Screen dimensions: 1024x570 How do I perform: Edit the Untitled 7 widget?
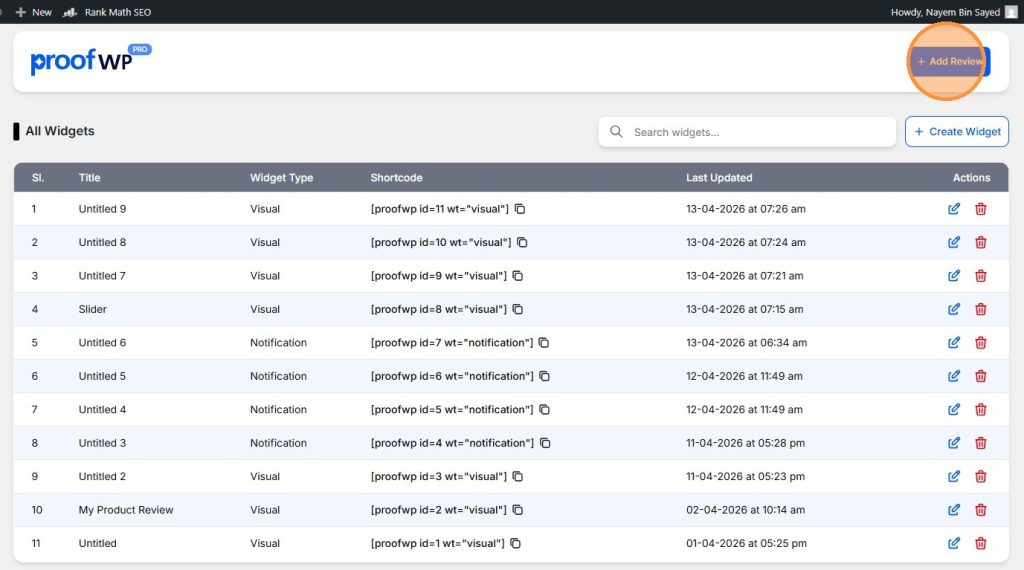pyautogui.click(x=953, y=276)
